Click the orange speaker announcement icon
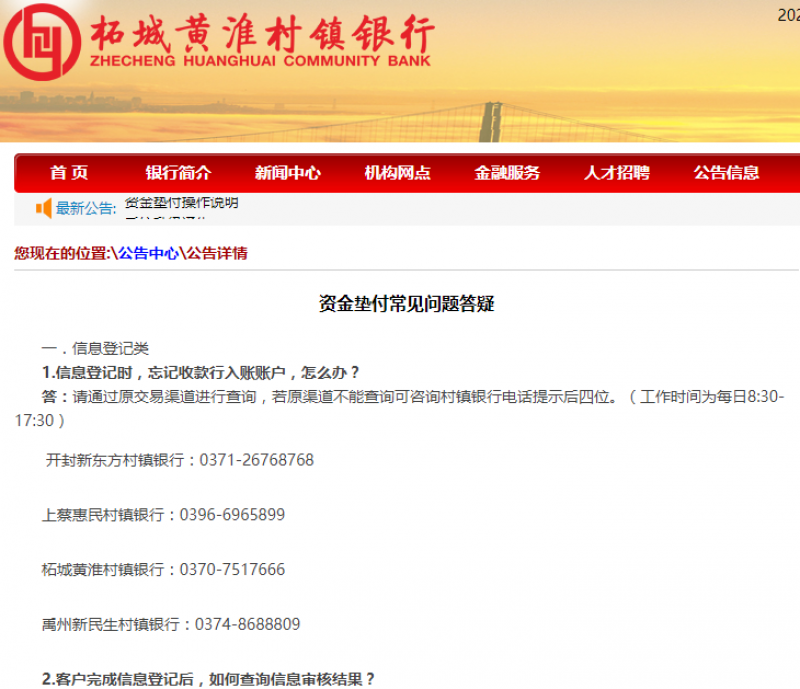 point(44,208)
